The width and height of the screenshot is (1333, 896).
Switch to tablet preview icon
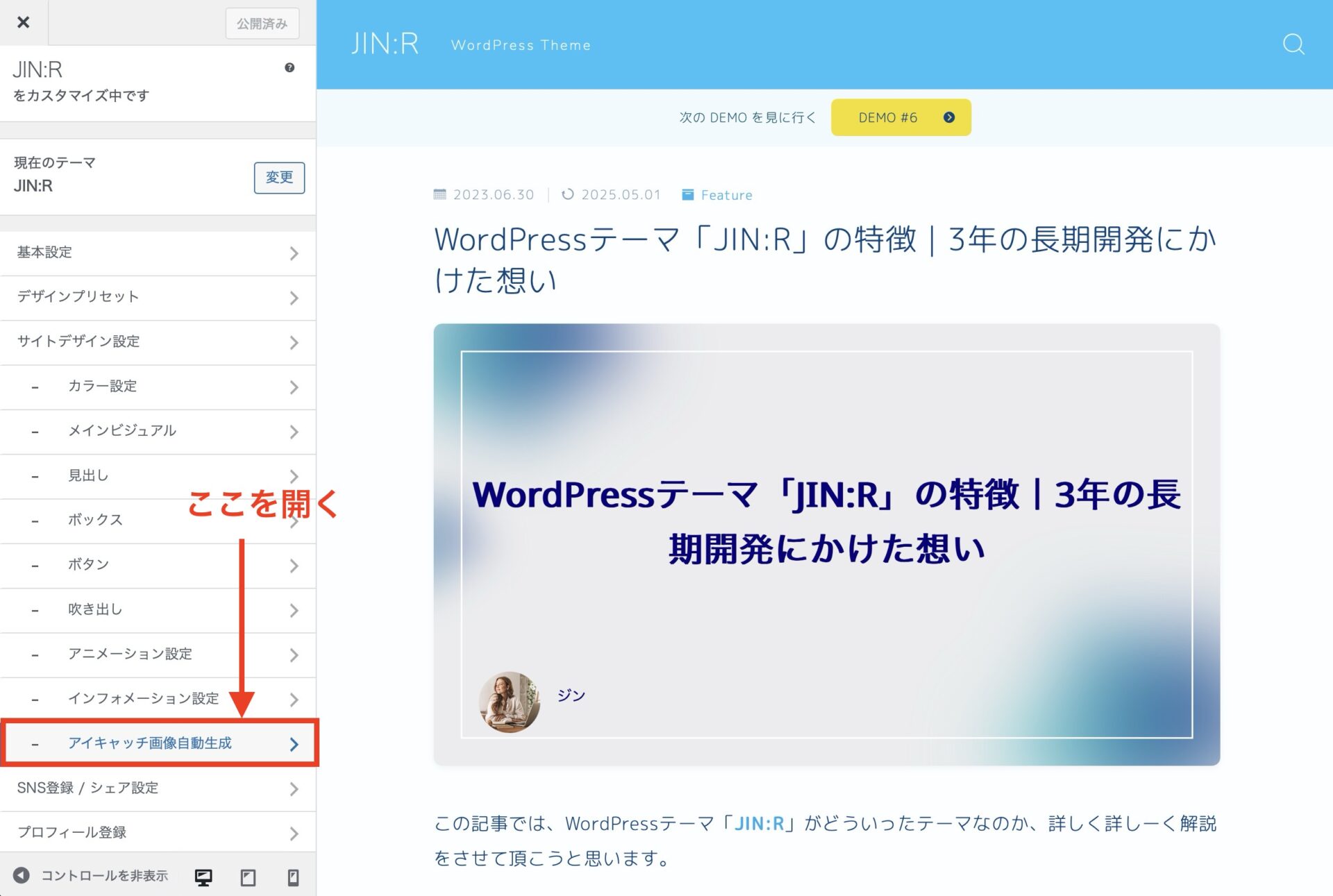tap(248, 877)
